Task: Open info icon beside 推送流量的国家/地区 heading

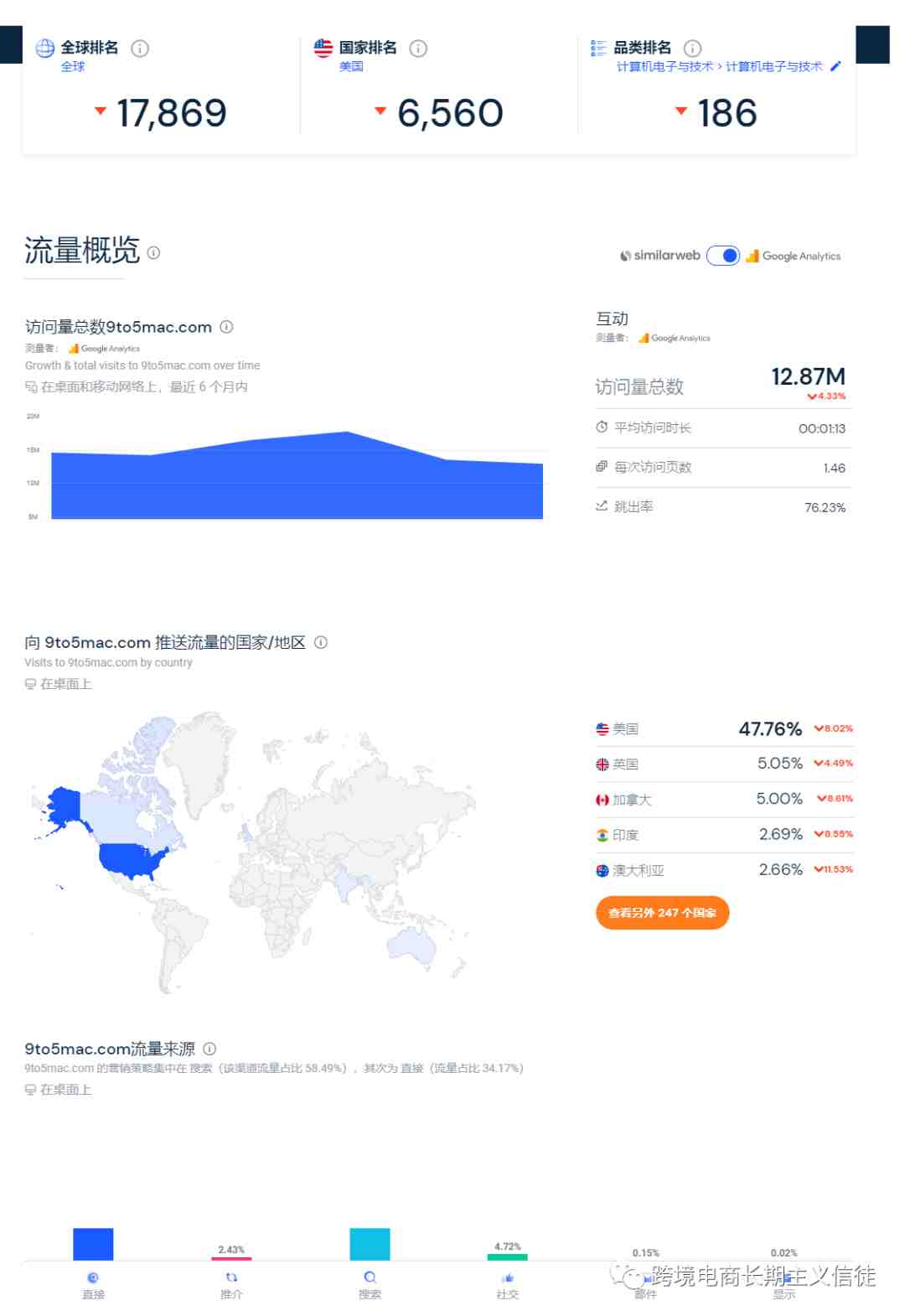Action: 321,642
